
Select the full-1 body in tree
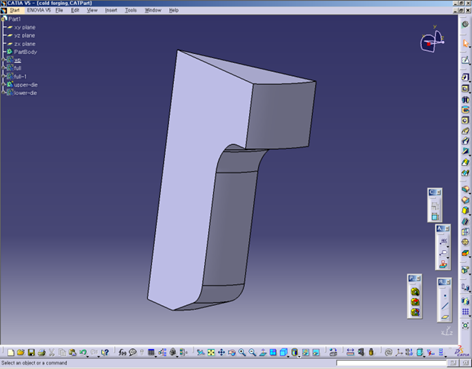pos(20,76)
